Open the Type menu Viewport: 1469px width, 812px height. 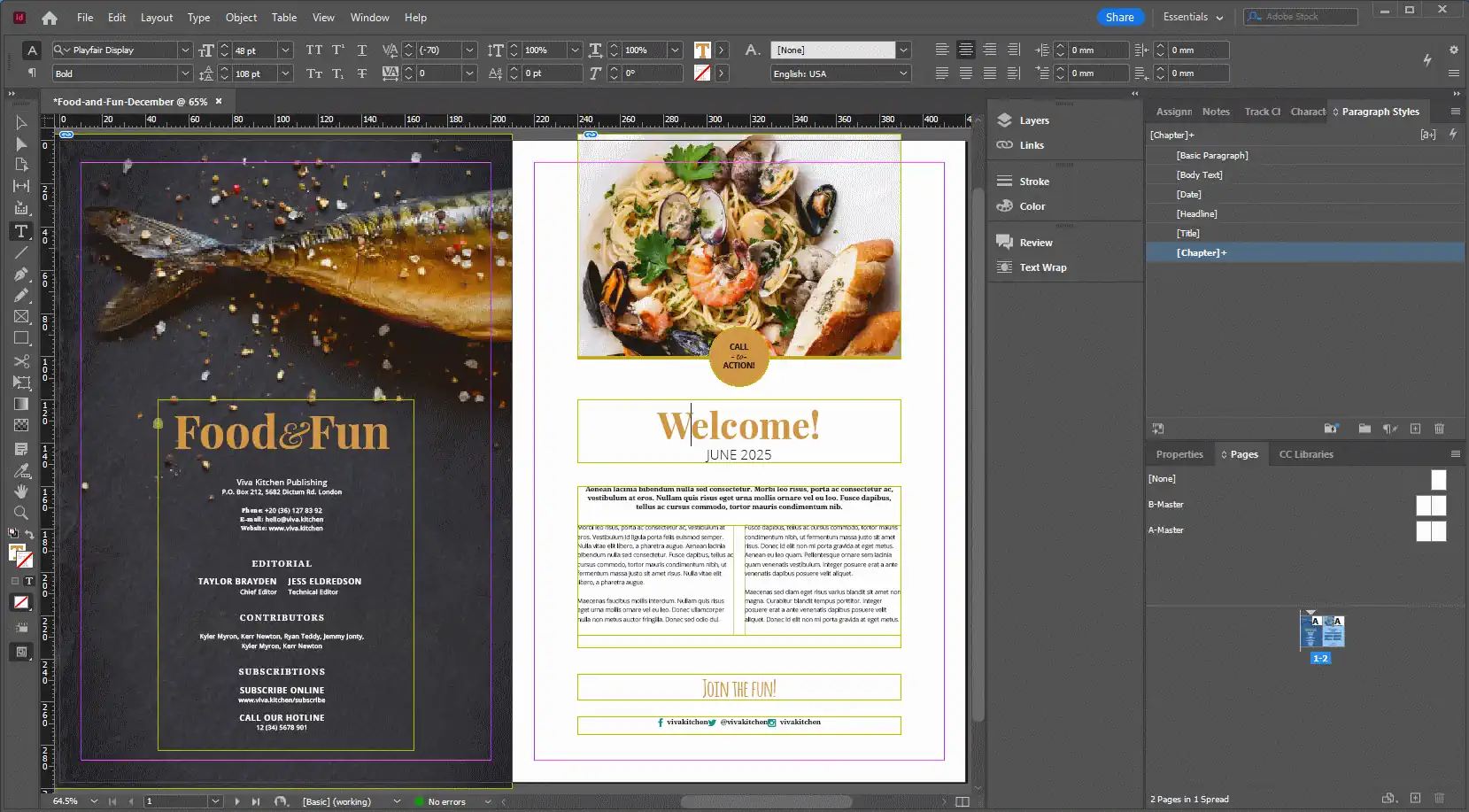point(198,17)
